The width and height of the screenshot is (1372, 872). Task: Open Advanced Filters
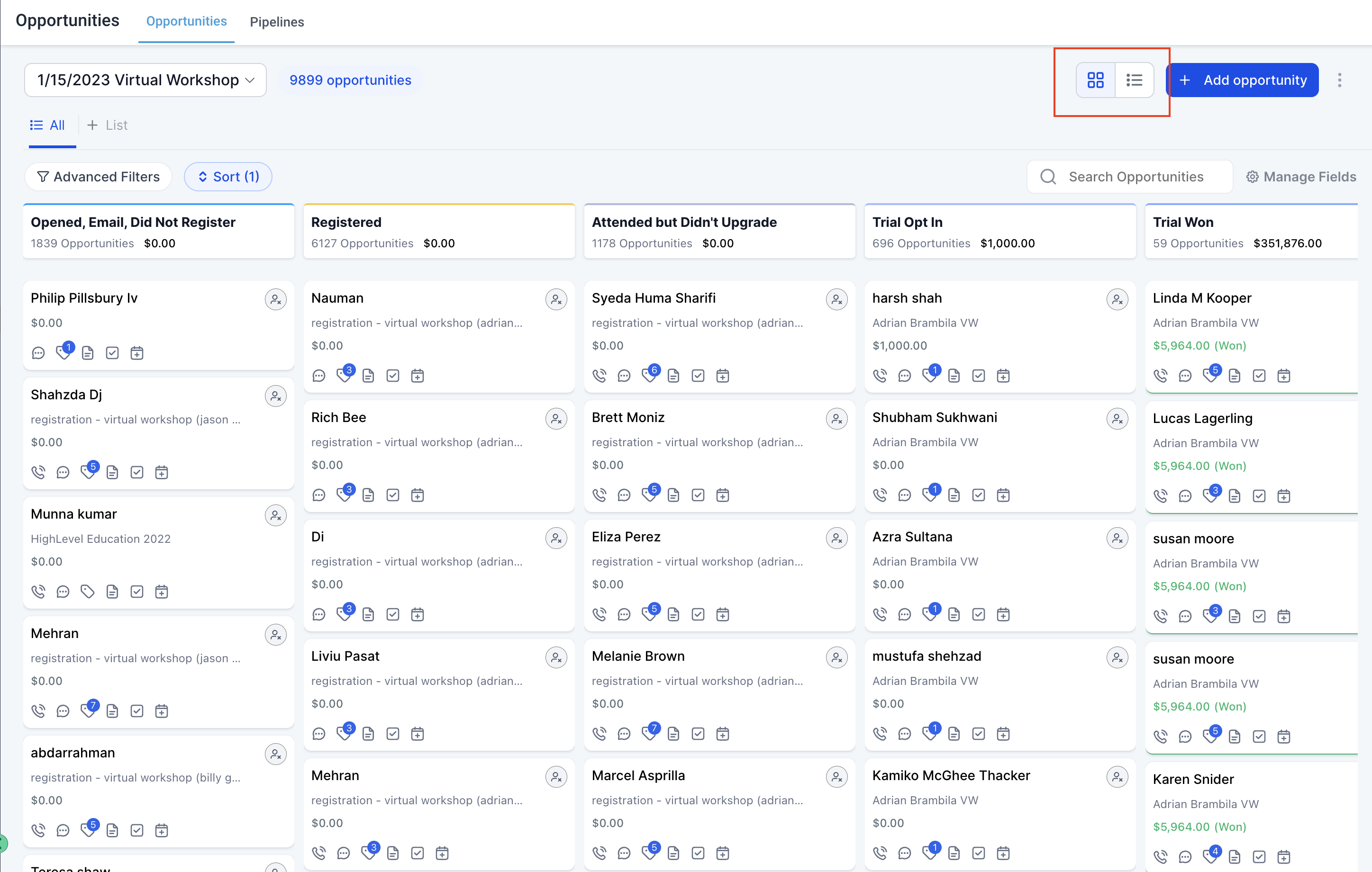98,177
